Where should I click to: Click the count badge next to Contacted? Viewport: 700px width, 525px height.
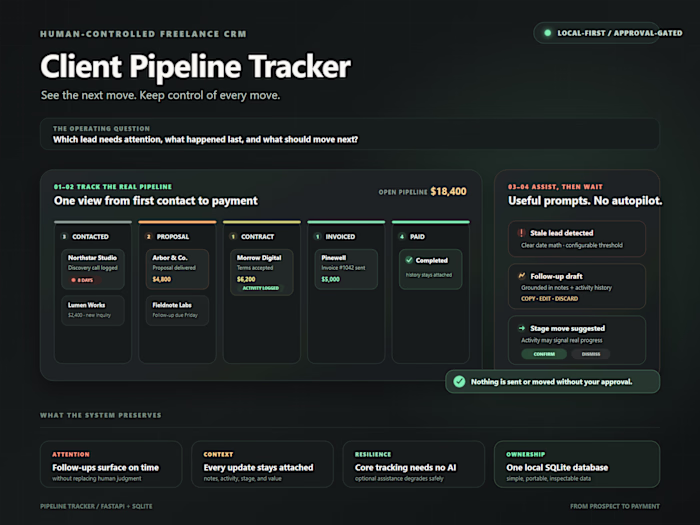point(64,237)
